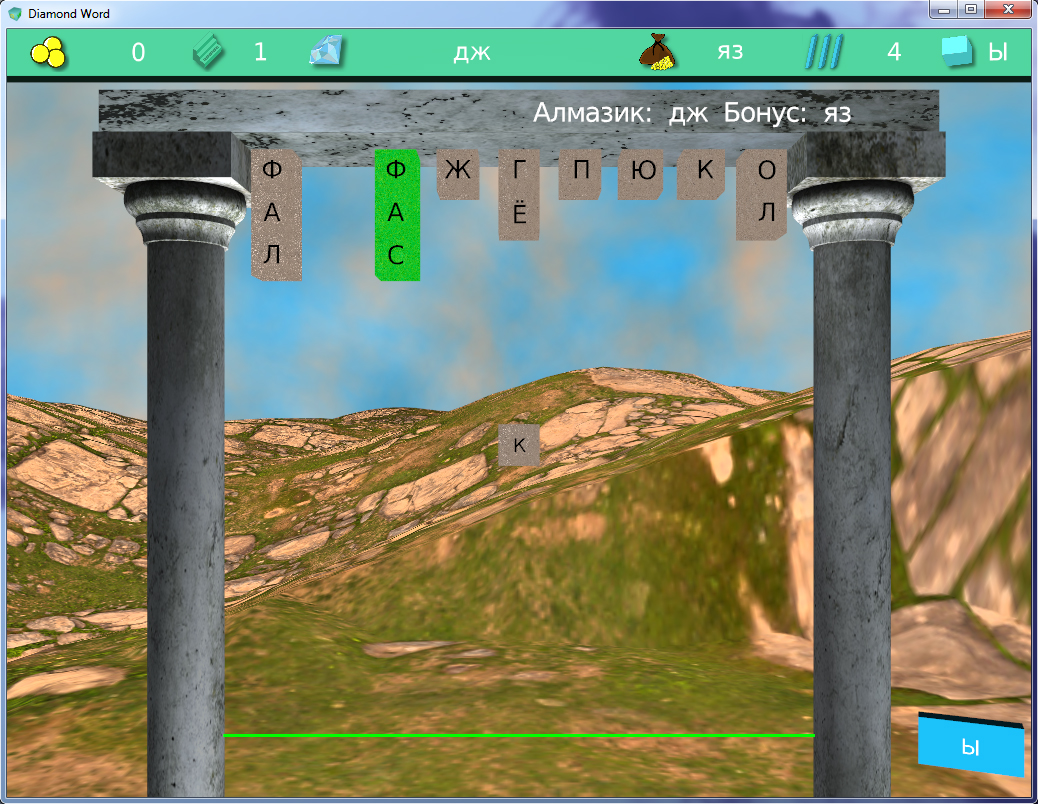1038x804 pixels.
Task: Select the ФАЛ letter column
Action: point(274,214)
